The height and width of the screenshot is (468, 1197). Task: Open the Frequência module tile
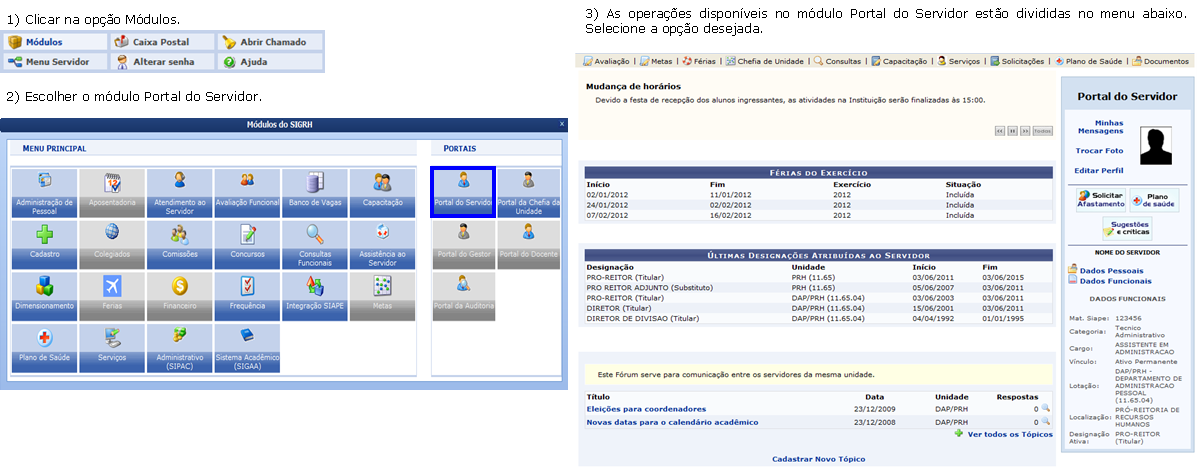click(246, 294)
